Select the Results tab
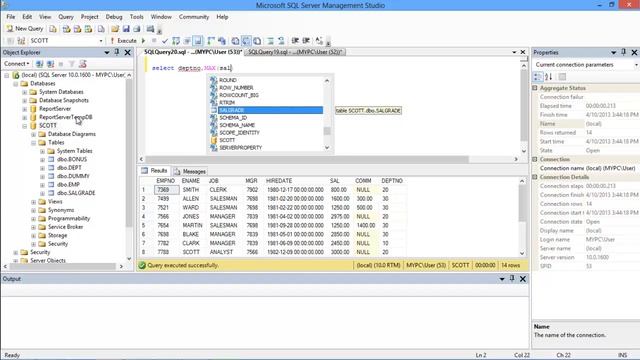This screenshot has height=360, width=640. 154,171
